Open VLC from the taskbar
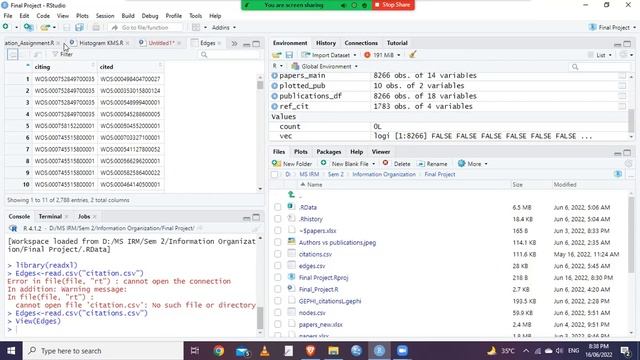Viewport: 640px width, 360px height. point(264,351)
